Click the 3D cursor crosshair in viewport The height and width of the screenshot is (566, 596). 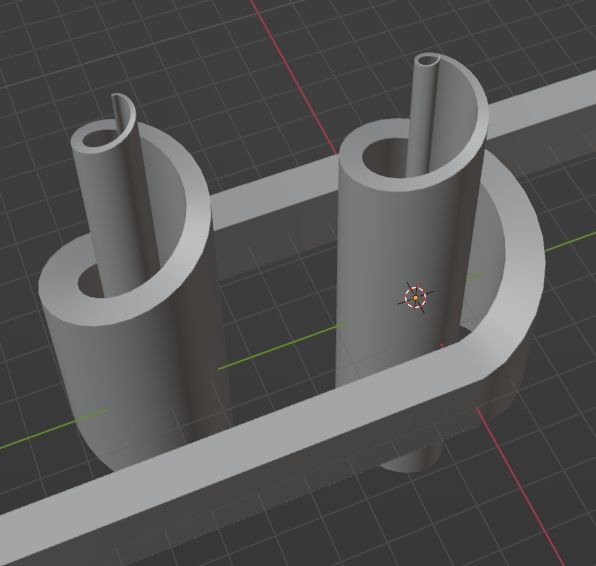click(415, 298)
